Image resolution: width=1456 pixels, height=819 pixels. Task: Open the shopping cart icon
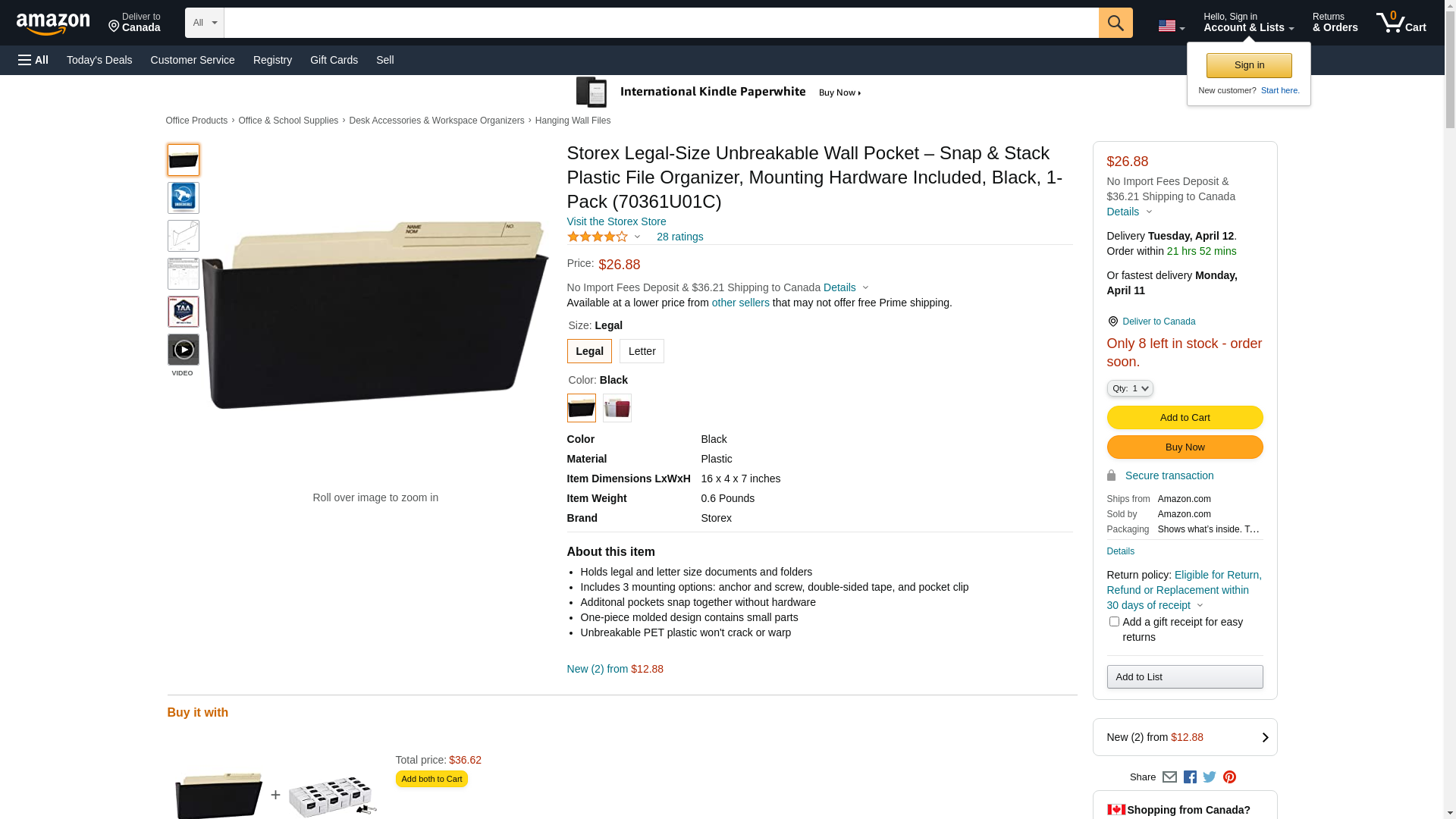[x=1401, y=23]
